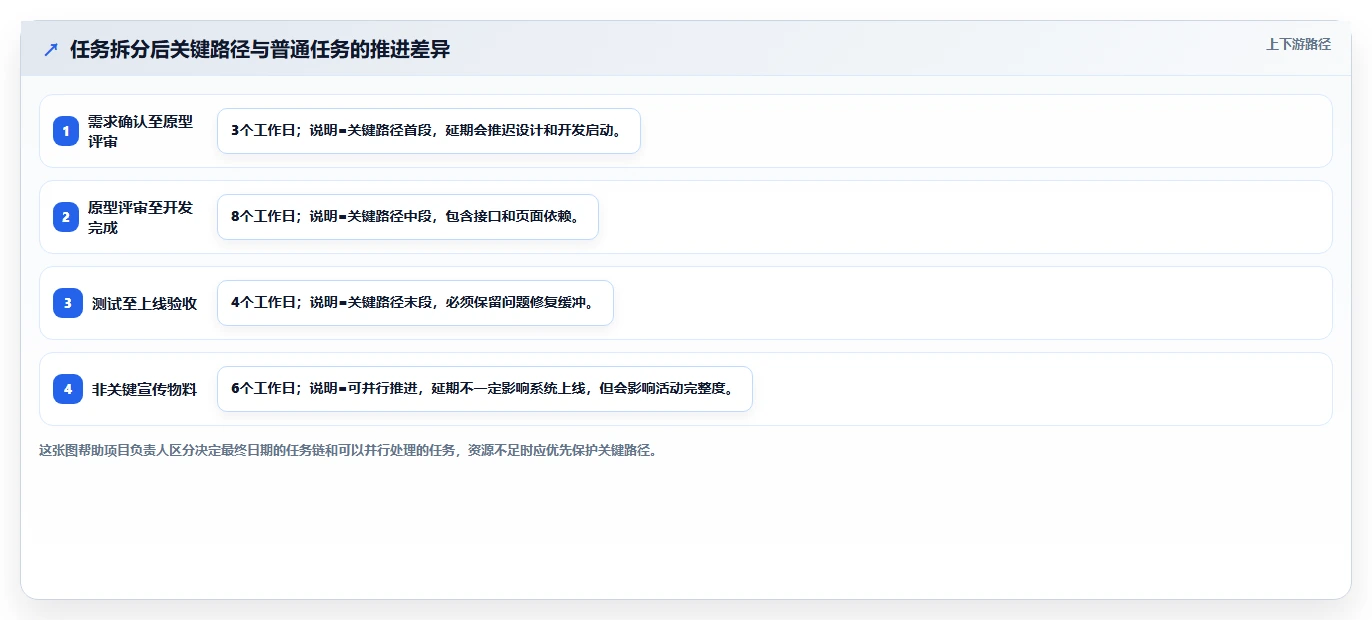The width and height of the screenshot is (1372, 620).
Task: Select step number badge 3
Action: [68, 303]
